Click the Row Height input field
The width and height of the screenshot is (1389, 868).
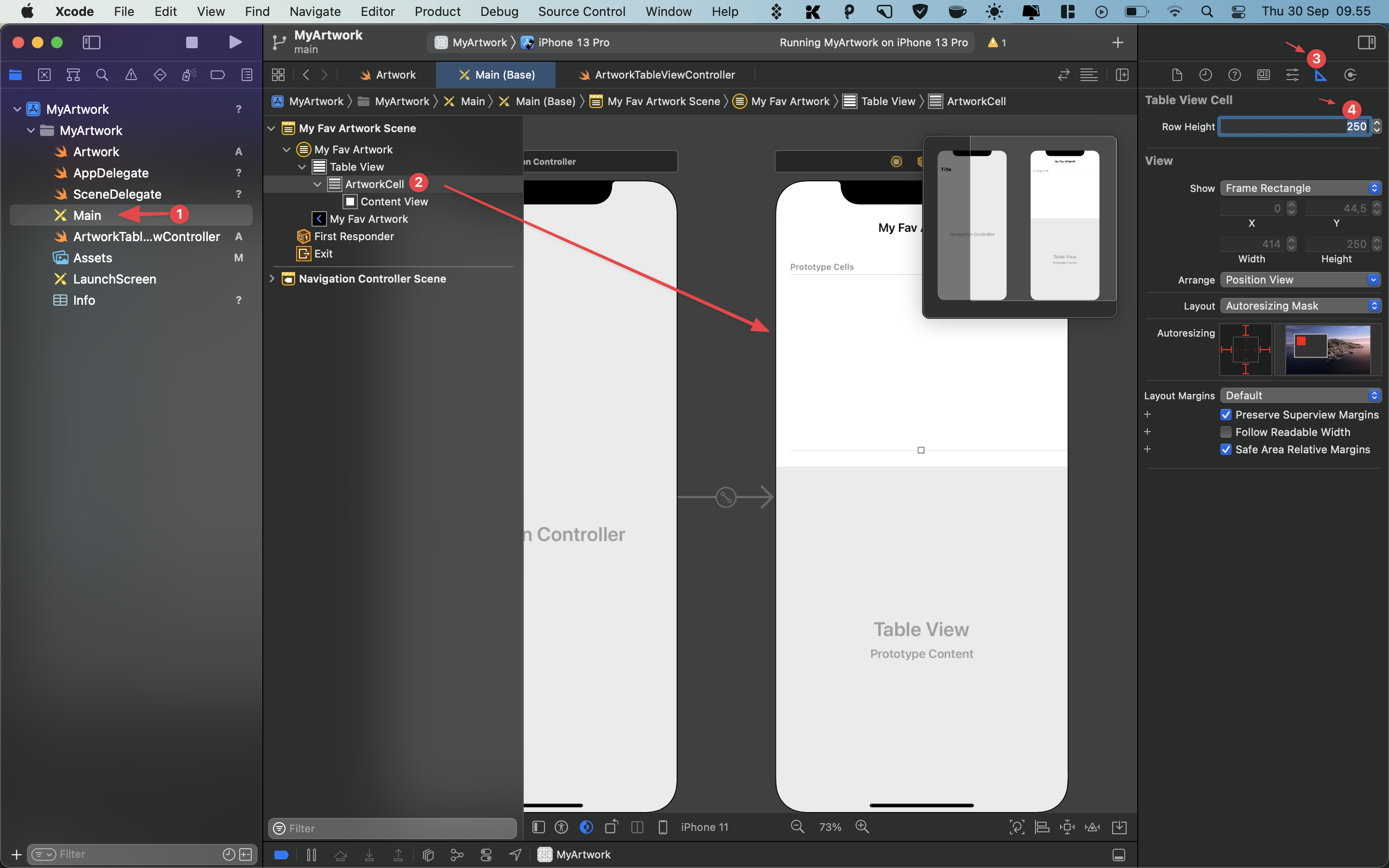1294,126
